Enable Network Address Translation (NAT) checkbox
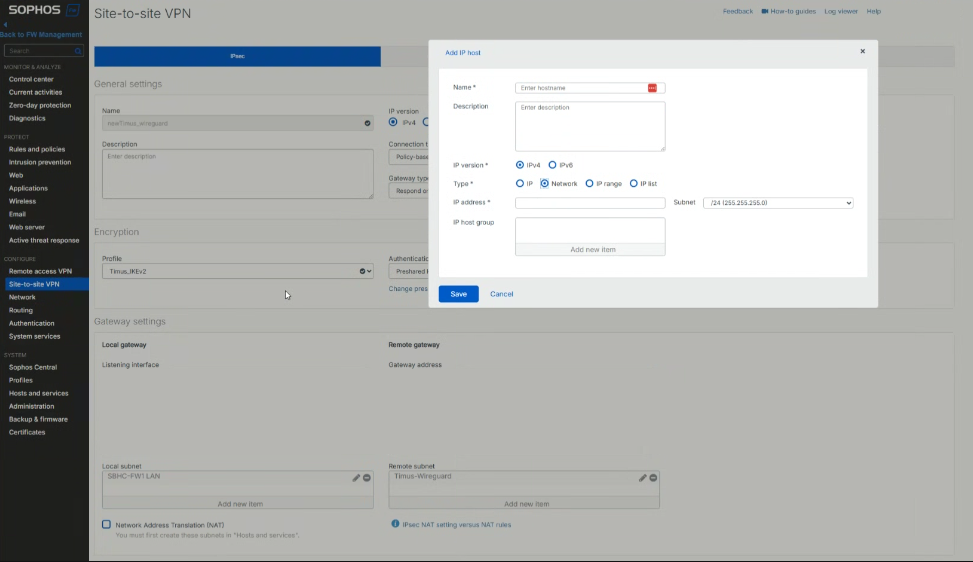973x562 pixels. (107, 525)
